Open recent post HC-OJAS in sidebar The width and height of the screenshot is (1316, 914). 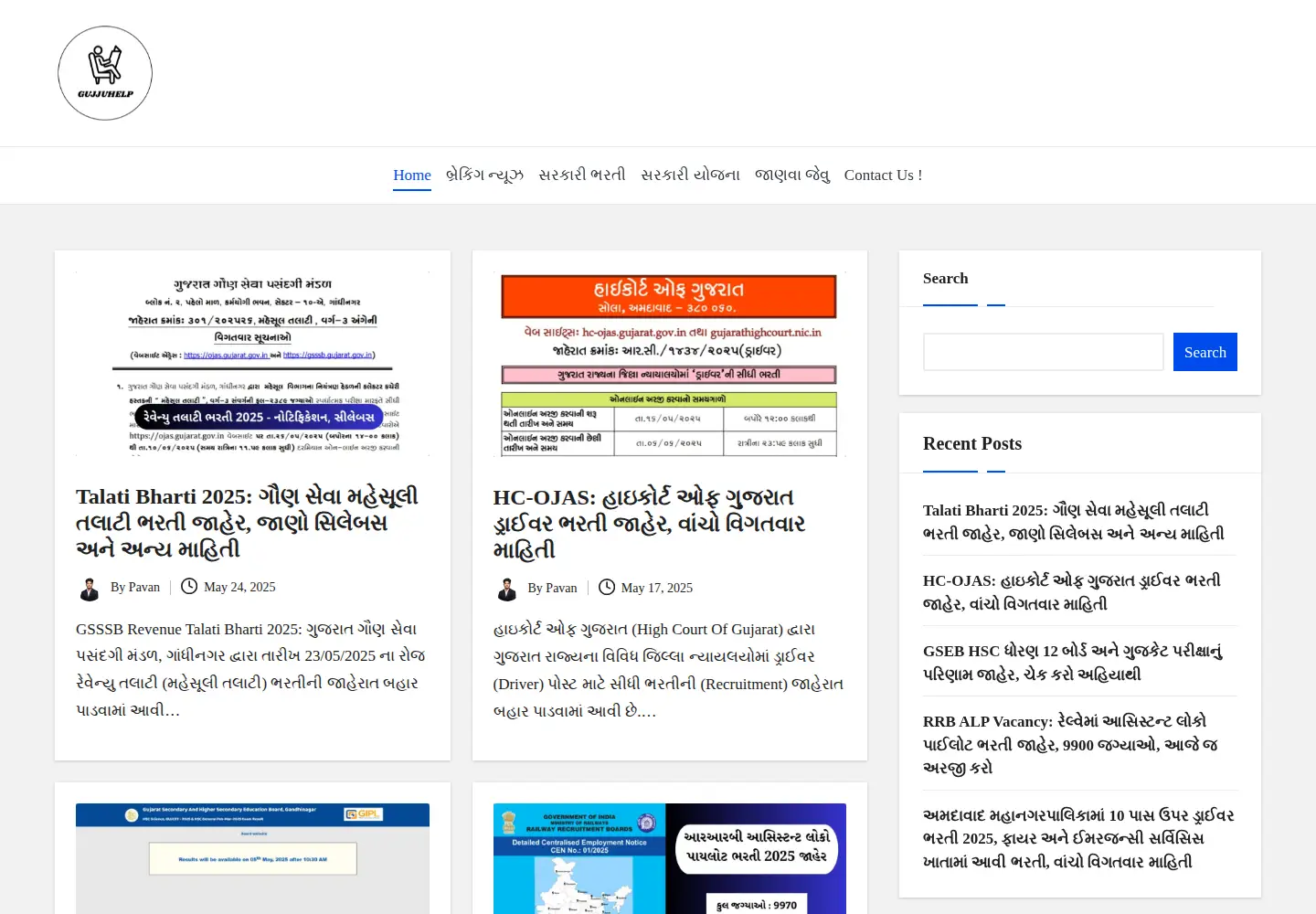[x=1072, y=592]
